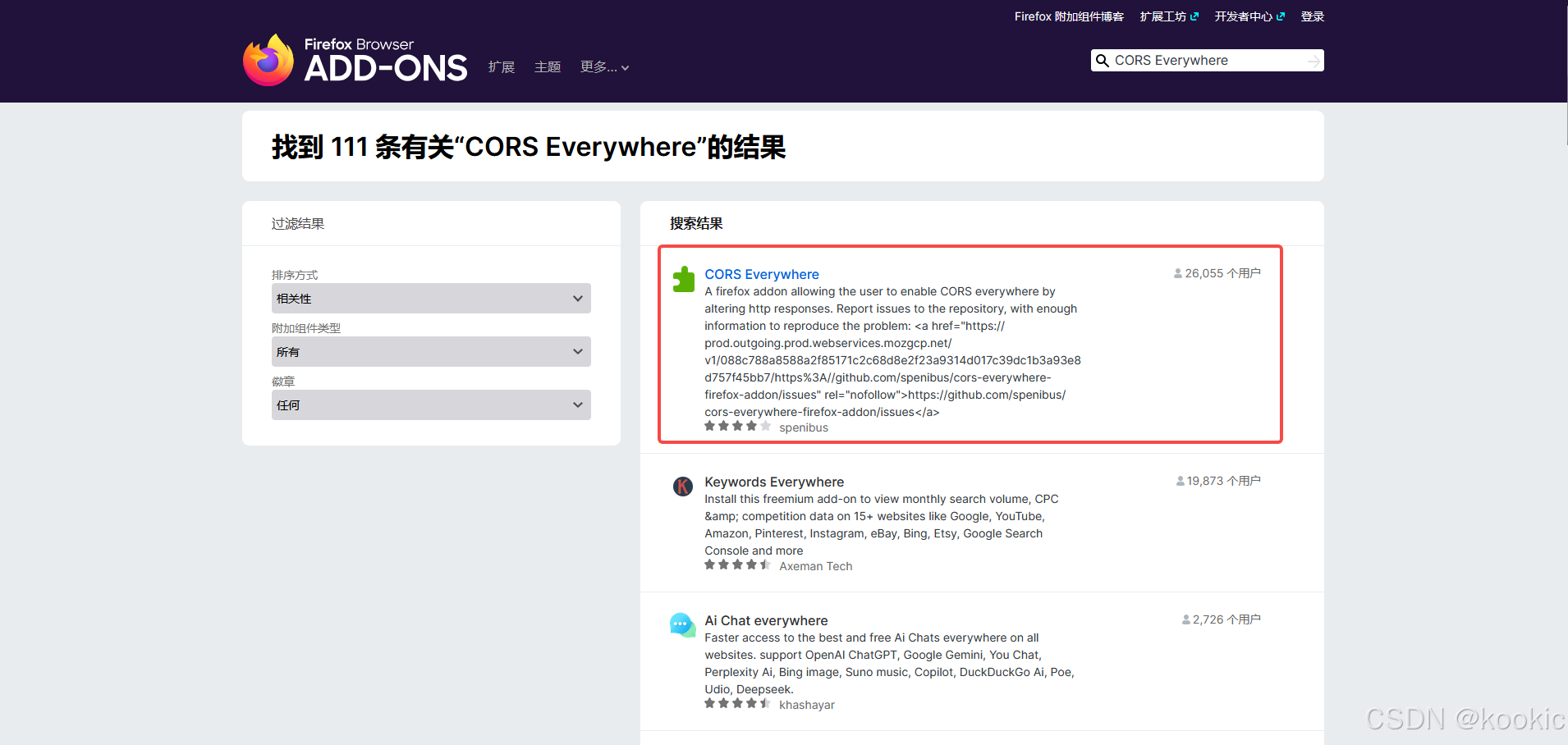Click the Keywords Everywhere description text

point(882,525)
